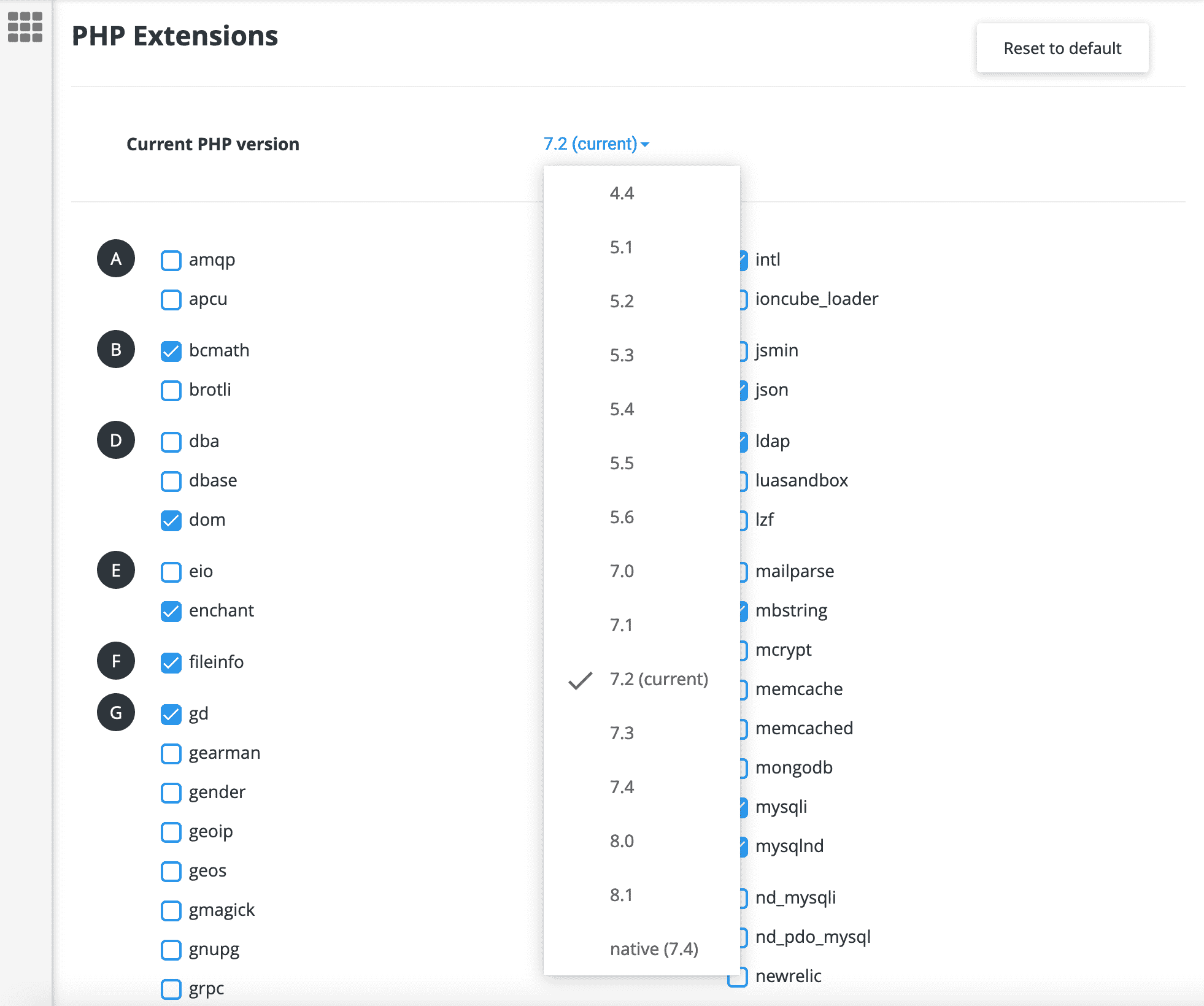Click the letter F section badge

(116, 661)
